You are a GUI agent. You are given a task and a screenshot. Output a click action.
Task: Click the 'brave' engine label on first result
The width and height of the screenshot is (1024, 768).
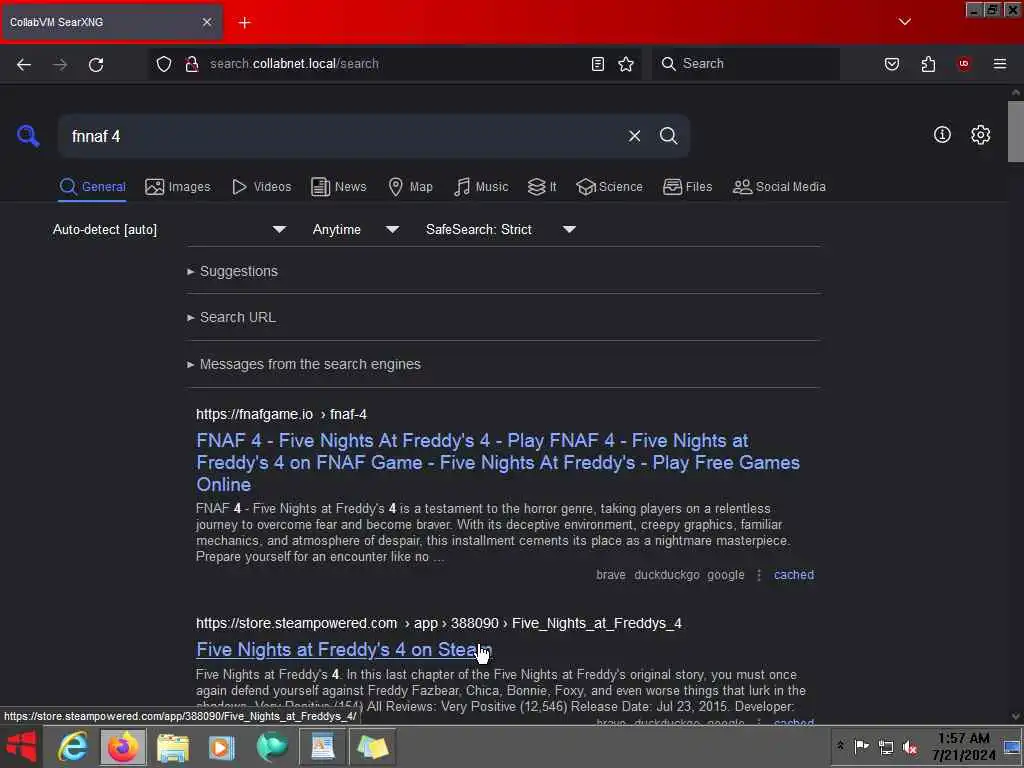(611, 575)
